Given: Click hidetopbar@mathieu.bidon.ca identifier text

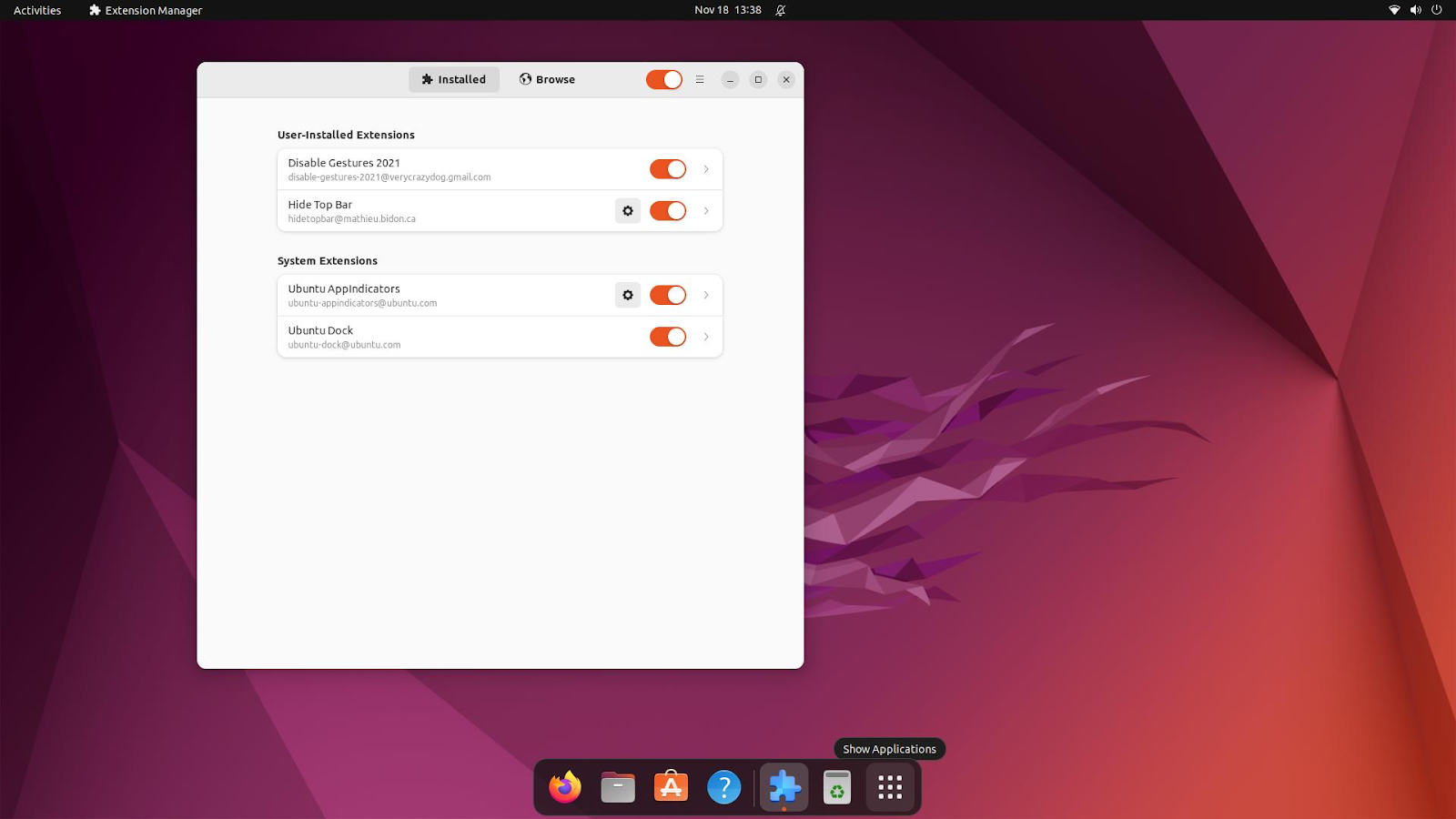Looking at the screenshot, I should [x=352, y=219].
